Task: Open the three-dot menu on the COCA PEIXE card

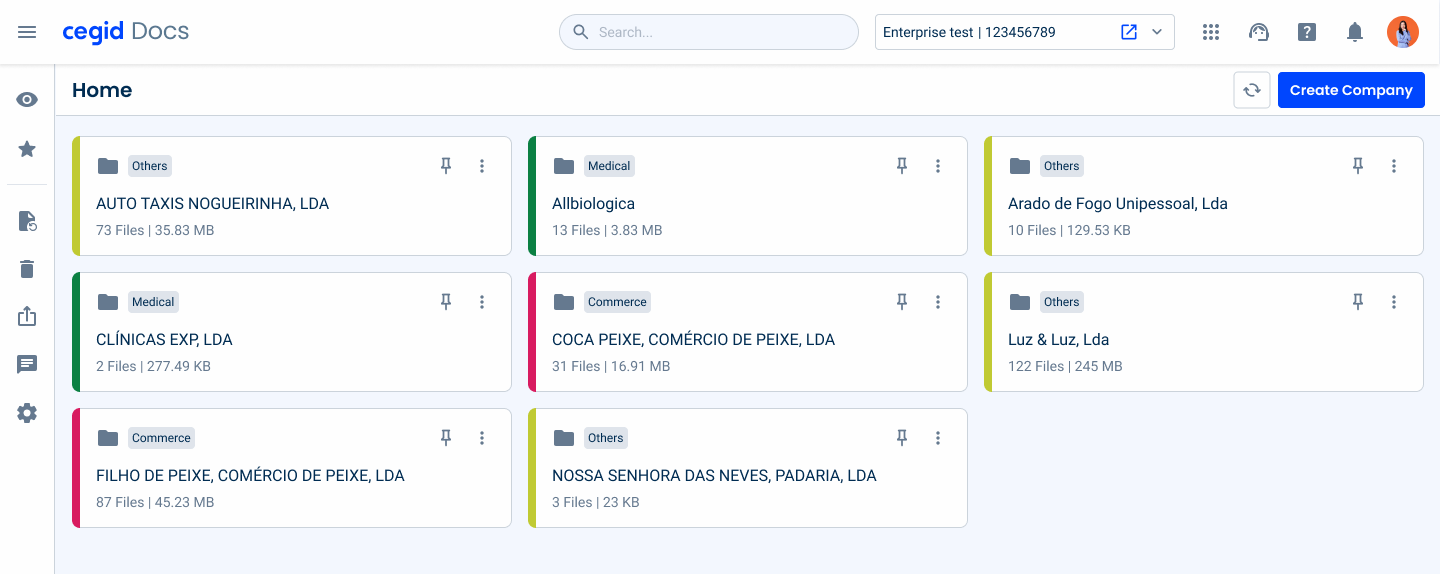Action: pyautogui.click(x=938, y=302)
